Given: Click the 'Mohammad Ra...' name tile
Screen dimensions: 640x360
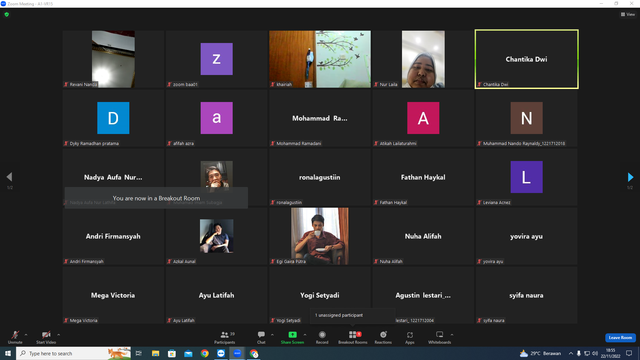Looking at the screenshot, I should pyautogui.click(x=320, y=118).
